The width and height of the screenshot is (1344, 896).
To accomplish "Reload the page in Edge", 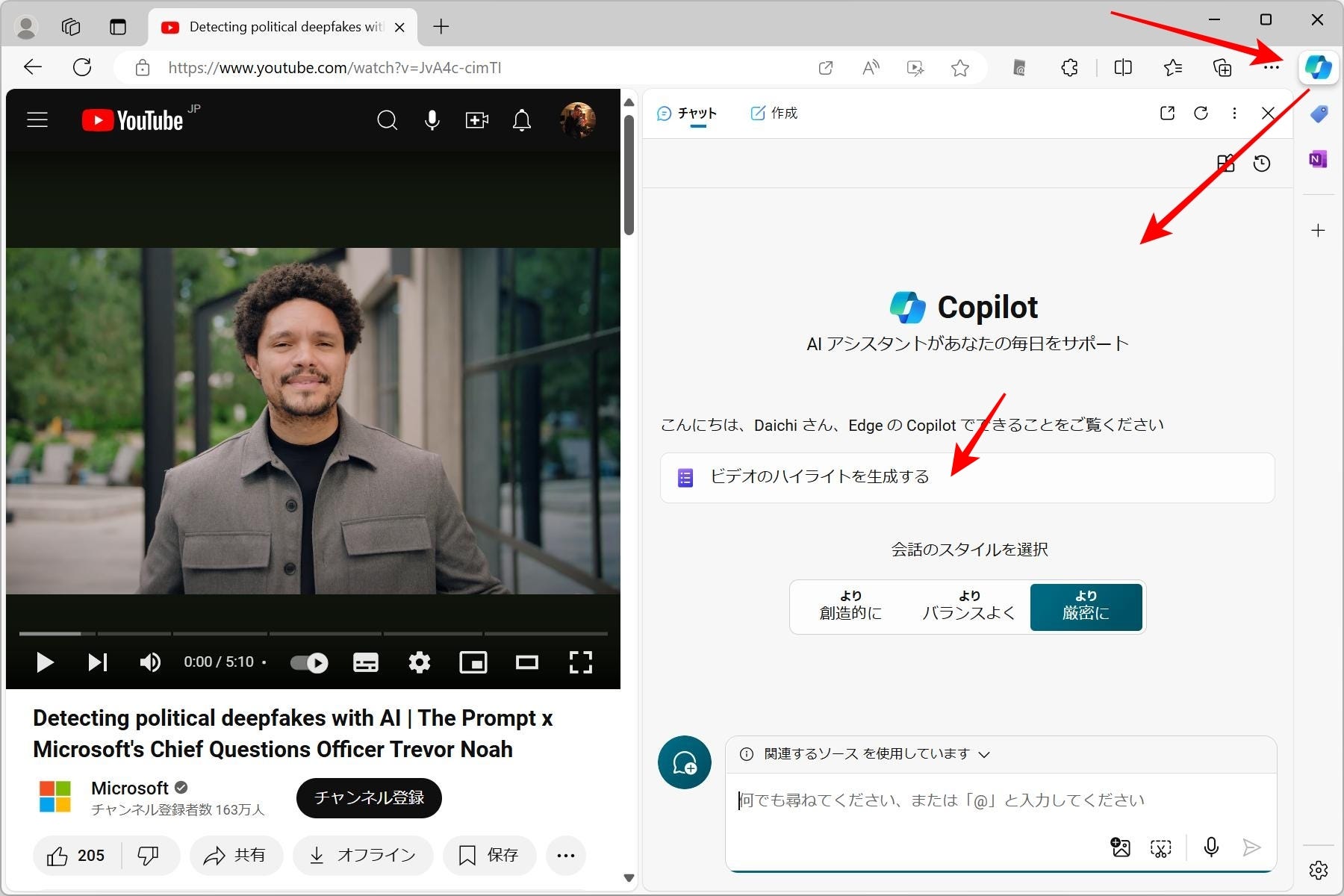I will tap(82, 67).
